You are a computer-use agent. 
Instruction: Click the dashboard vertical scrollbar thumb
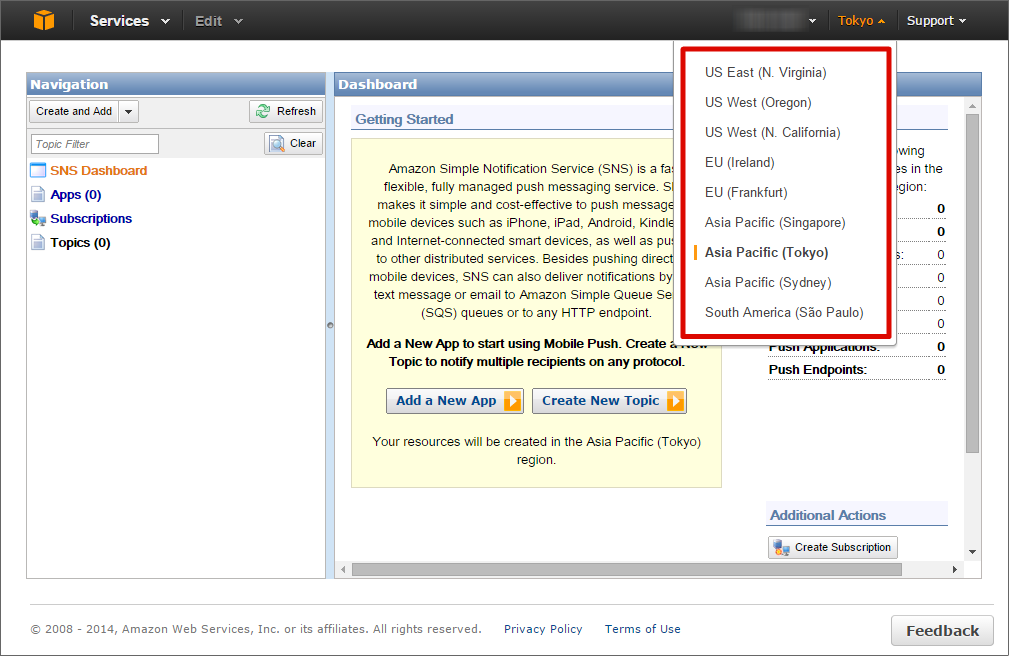pyautogui.click(x=972, y=283)
